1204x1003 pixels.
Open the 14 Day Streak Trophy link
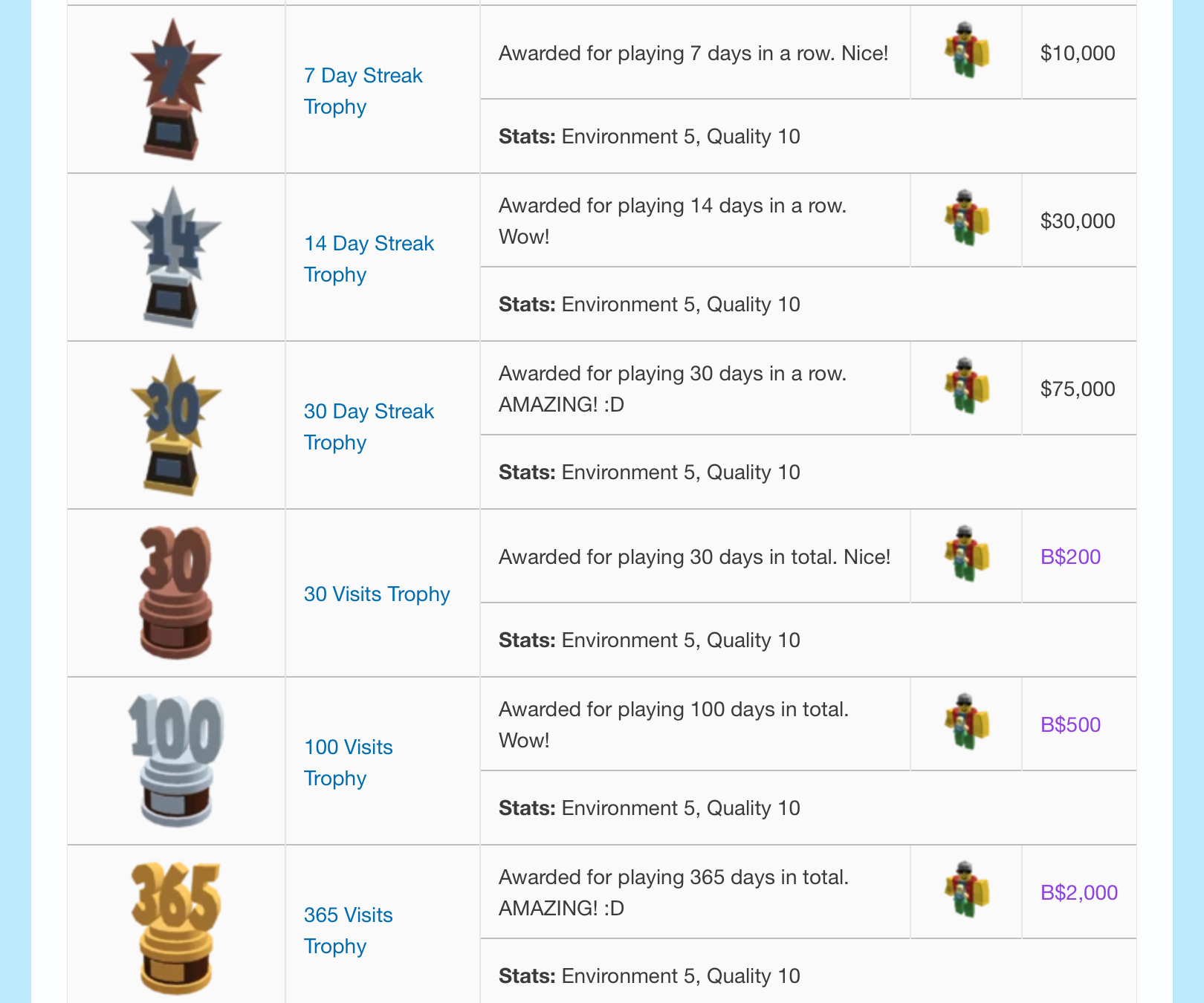pos(369,259)
